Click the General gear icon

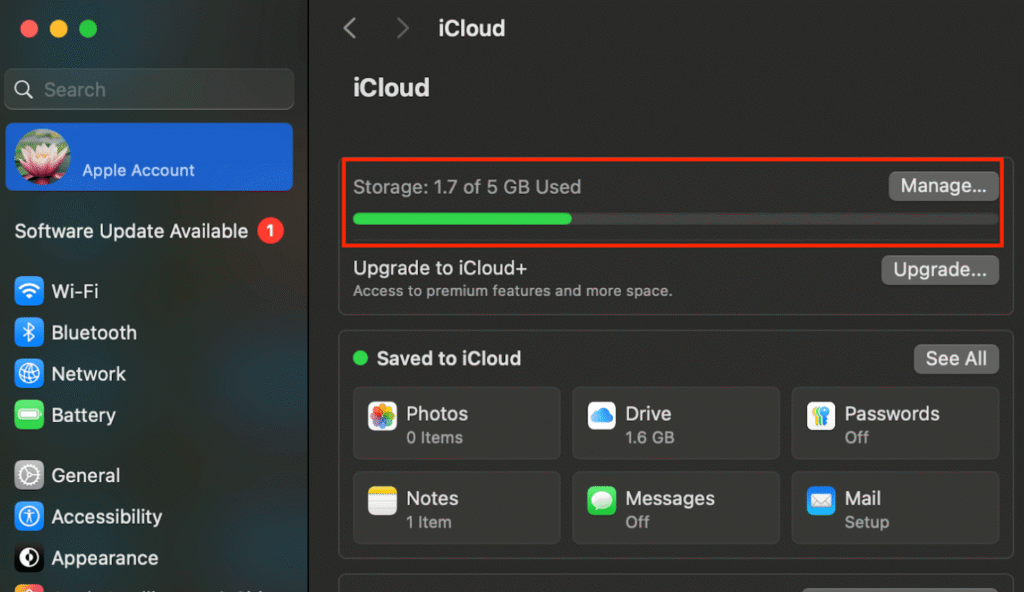tap(29, 475)
